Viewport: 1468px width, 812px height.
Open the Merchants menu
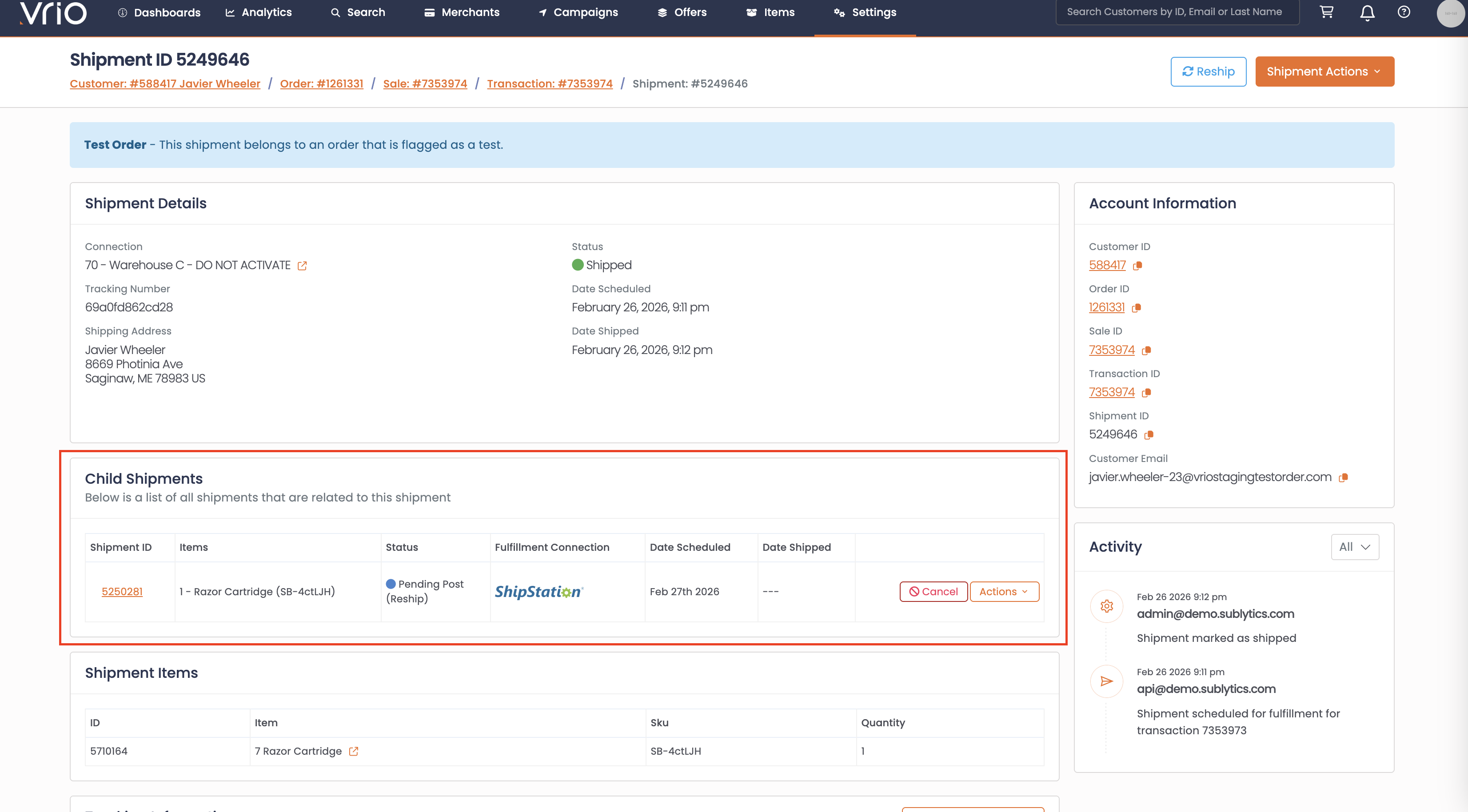pos(462,12)
